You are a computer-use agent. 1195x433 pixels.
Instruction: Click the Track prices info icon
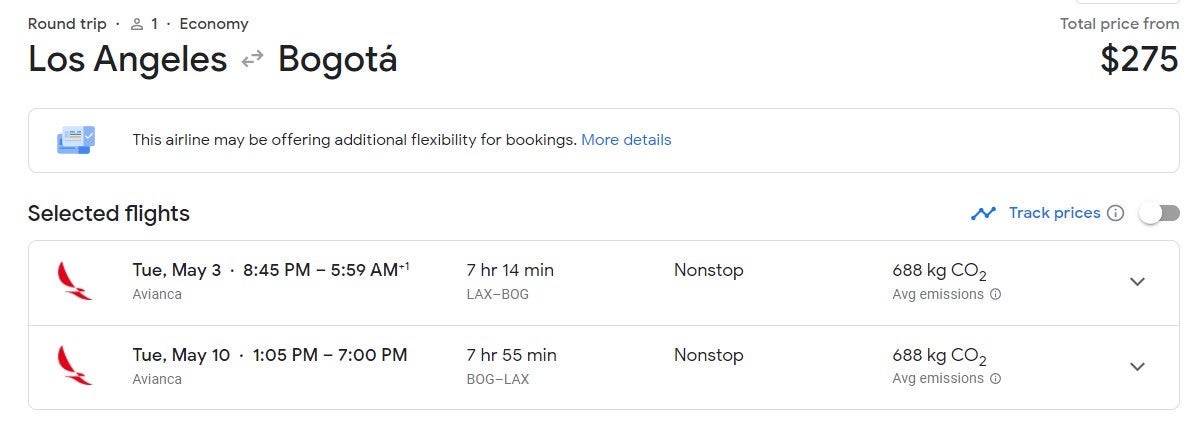[x=1116, y=213]
